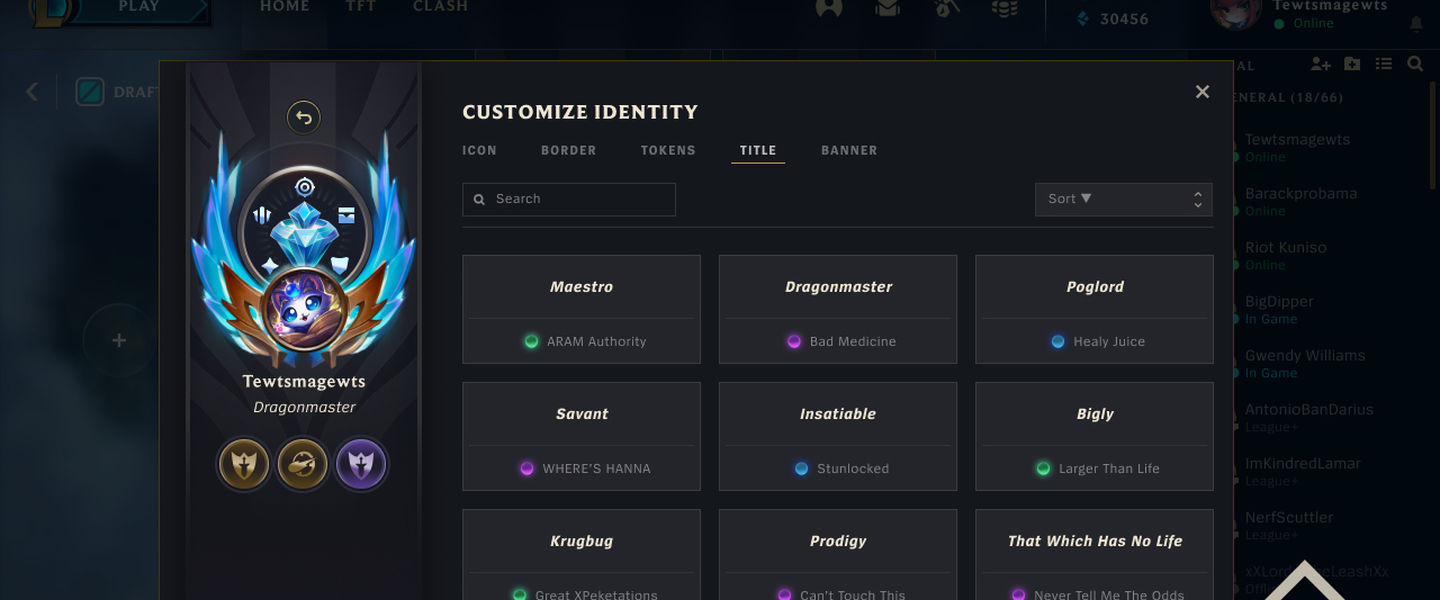Choose the Poglord title card
This screenshot has height=600, width=1440.
tap(1095, 309)
